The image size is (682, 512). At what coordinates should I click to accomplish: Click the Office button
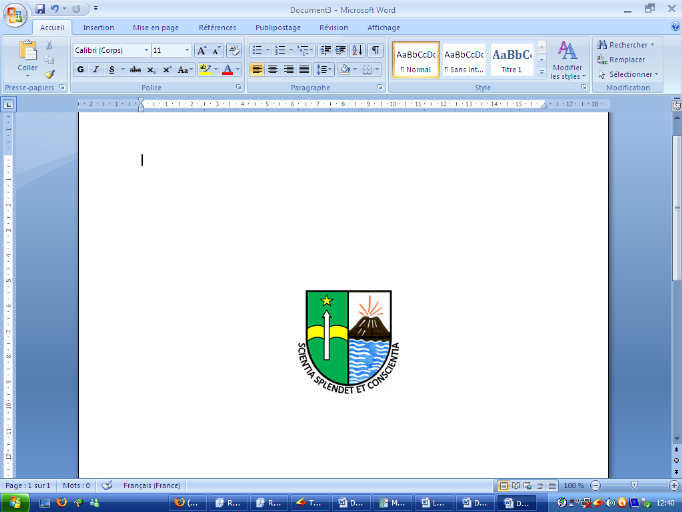(15, 12)
